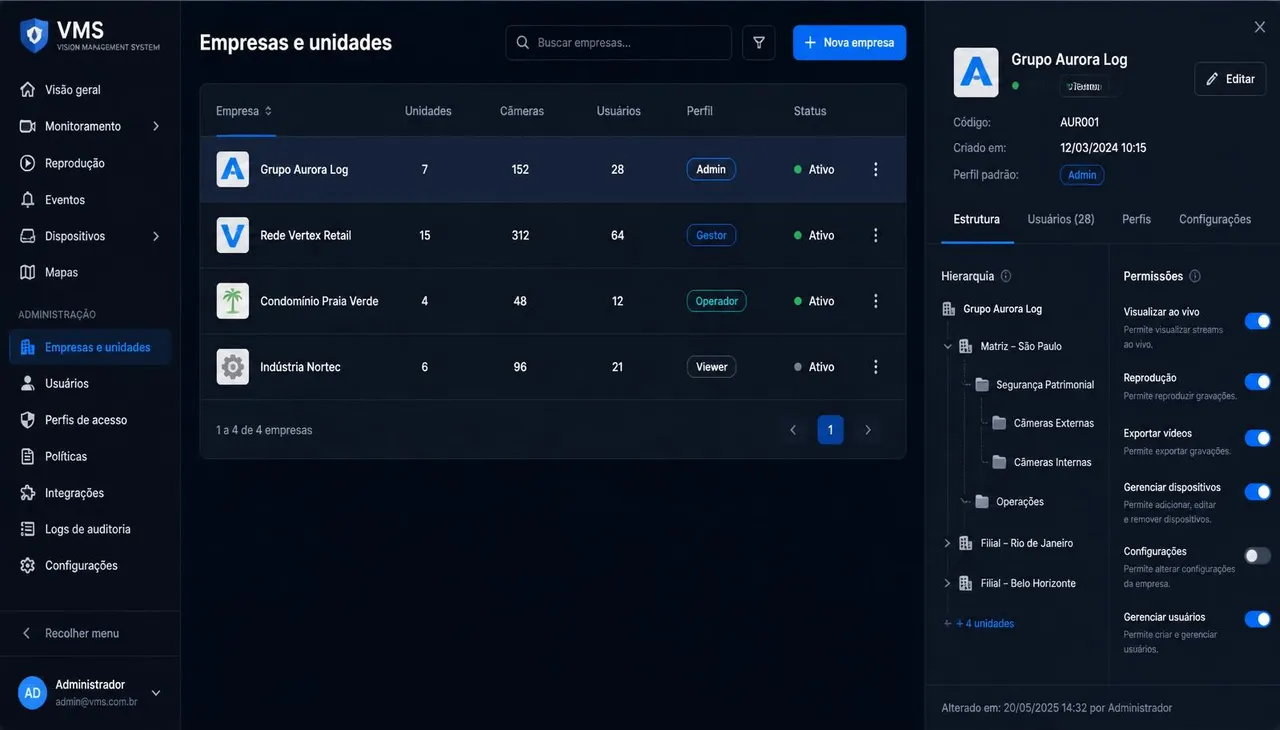Collapse the Matriz – São Paulo node

tap(948, 347)
